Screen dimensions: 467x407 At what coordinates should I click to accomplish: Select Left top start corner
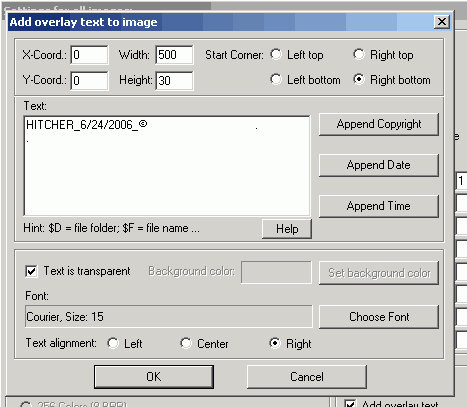tap(276, 54)
